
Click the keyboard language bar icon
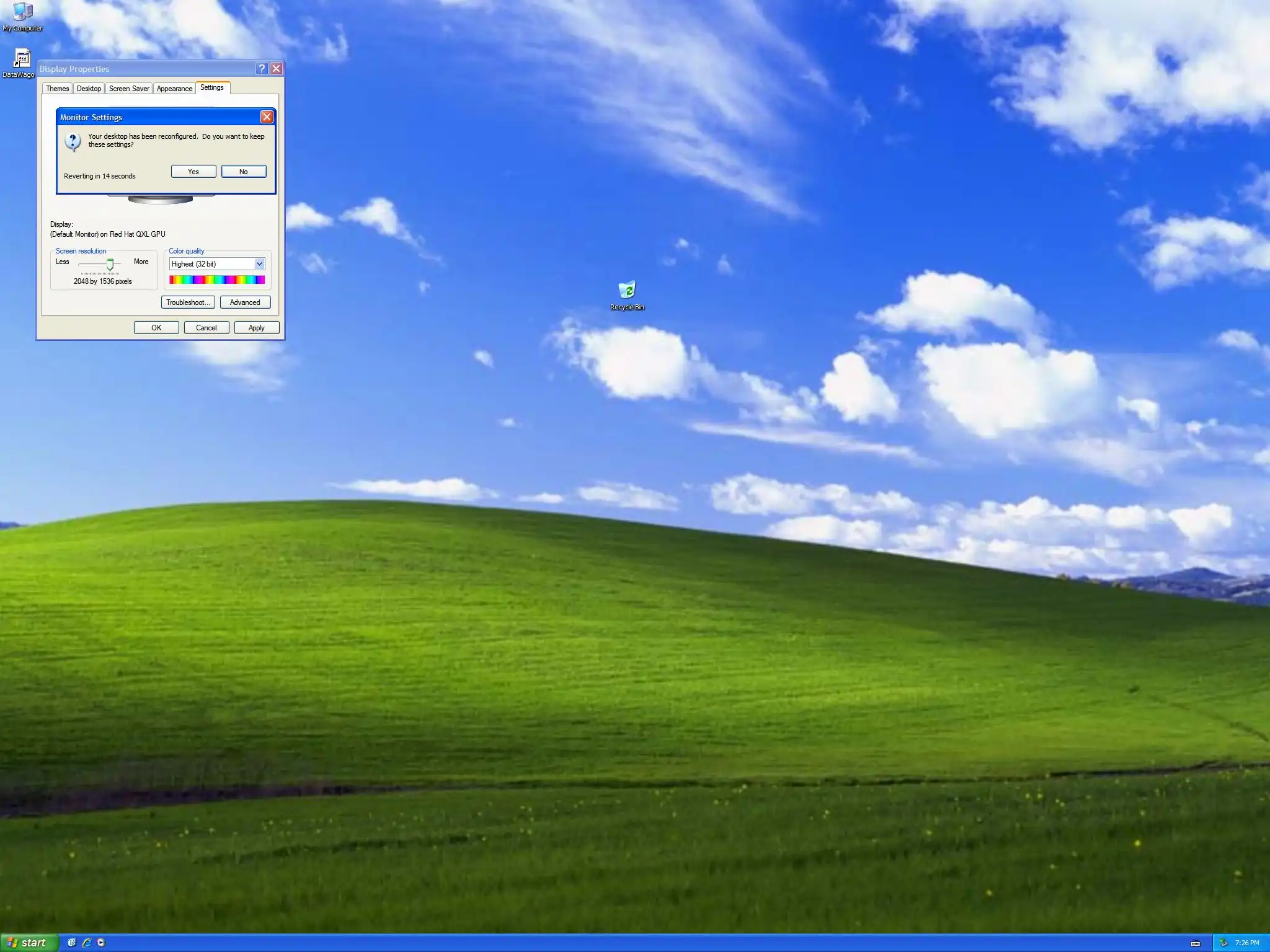[x=1195, y=943]
